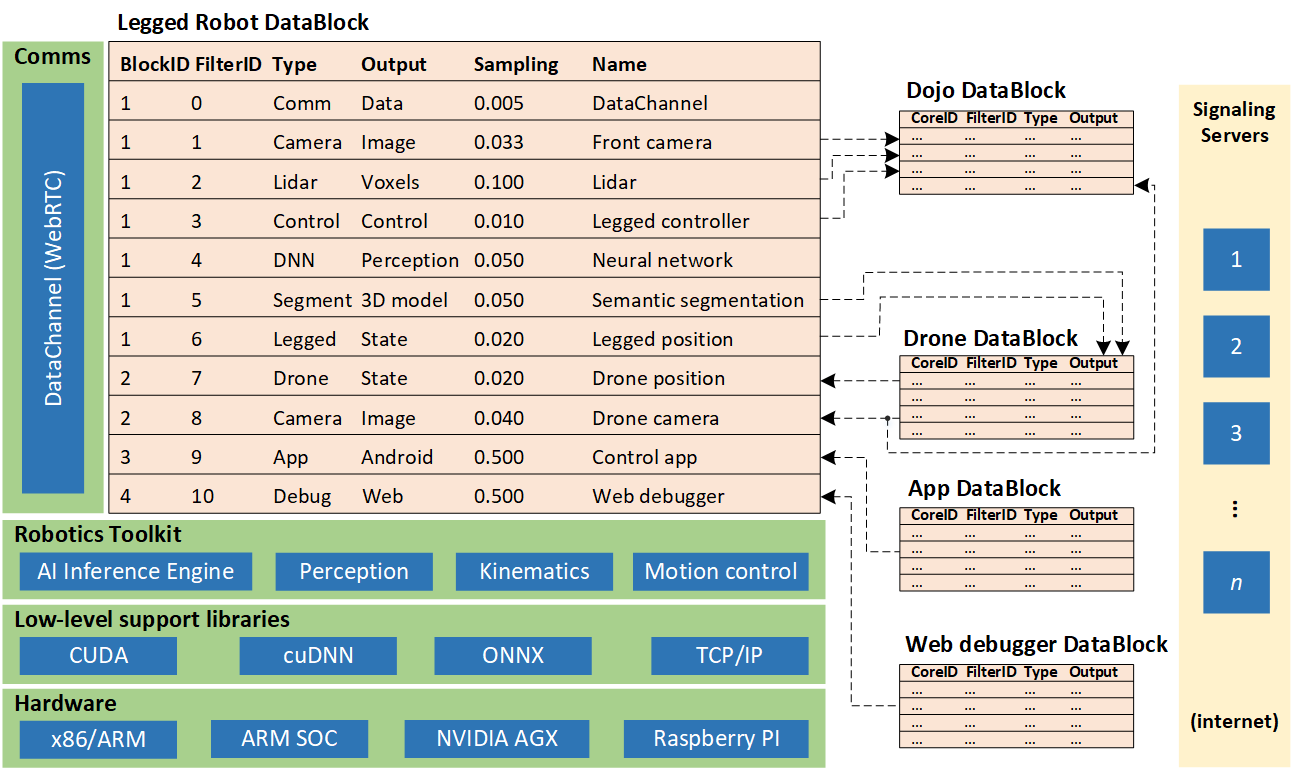The height and width of the screenshot is (768, 1293).
Task: Select the ARM SOC hardware block
Action: tap(289, 740)
